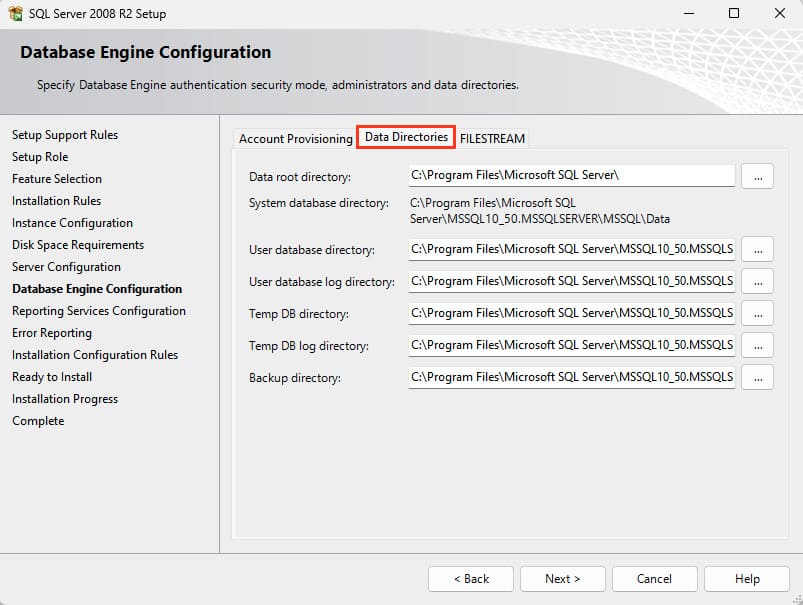Open Help for this setup page

pyautogui.click(x=747, y=579)
